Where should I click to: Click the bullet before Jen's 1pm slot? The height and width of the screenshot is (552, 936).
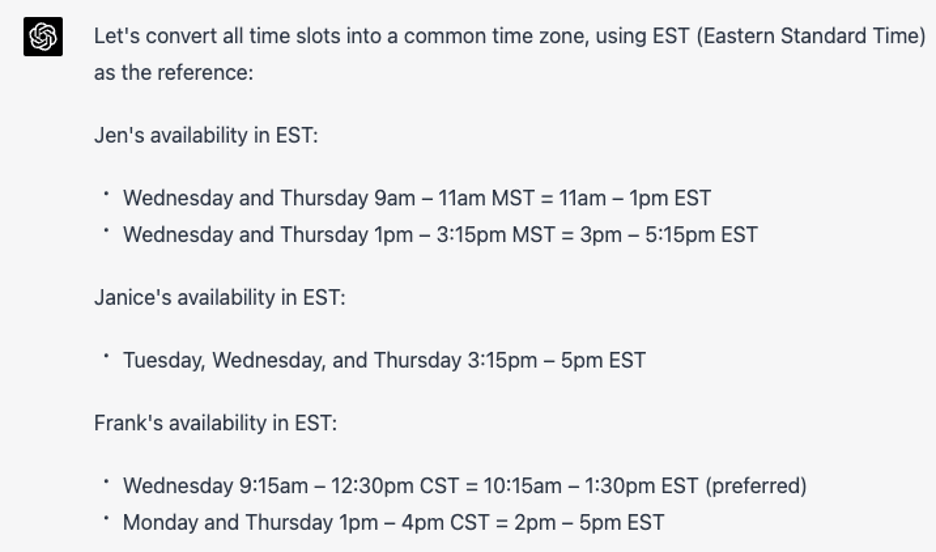(x=106, y=230)
